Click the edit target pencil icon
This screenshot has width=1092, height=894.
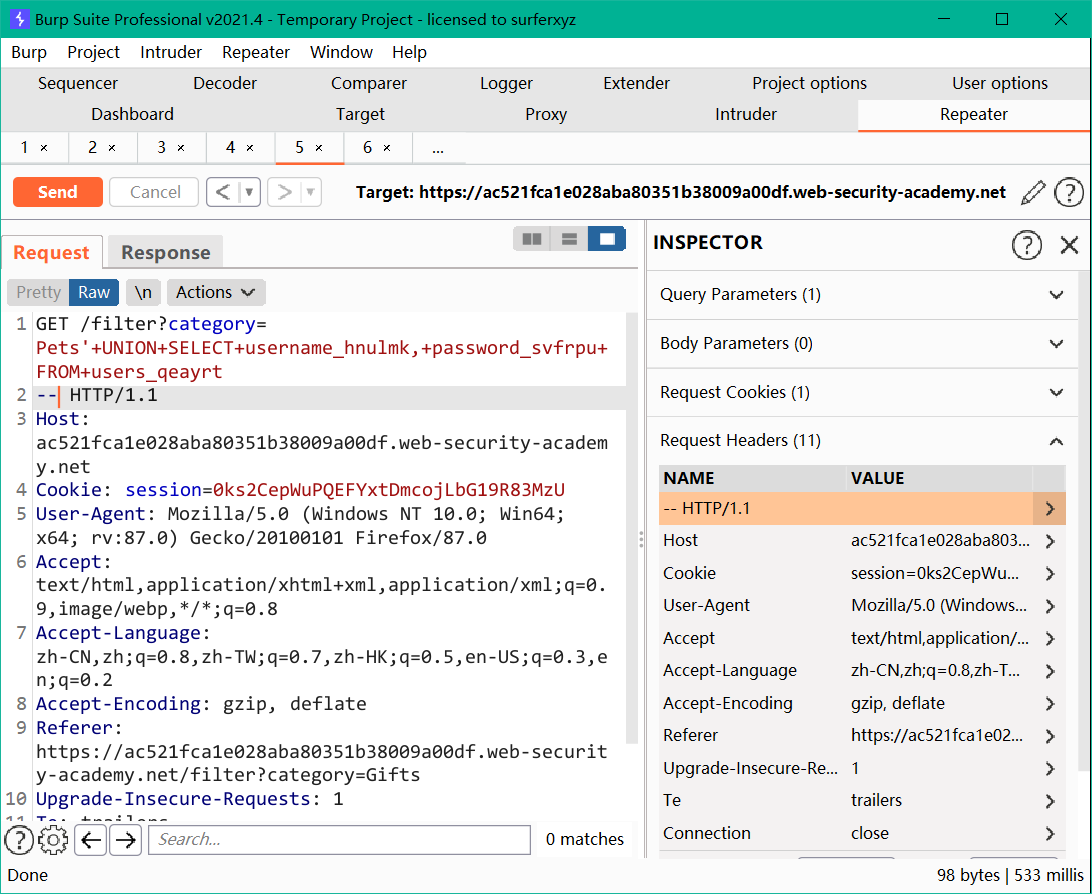click(x=1033, y=193)
